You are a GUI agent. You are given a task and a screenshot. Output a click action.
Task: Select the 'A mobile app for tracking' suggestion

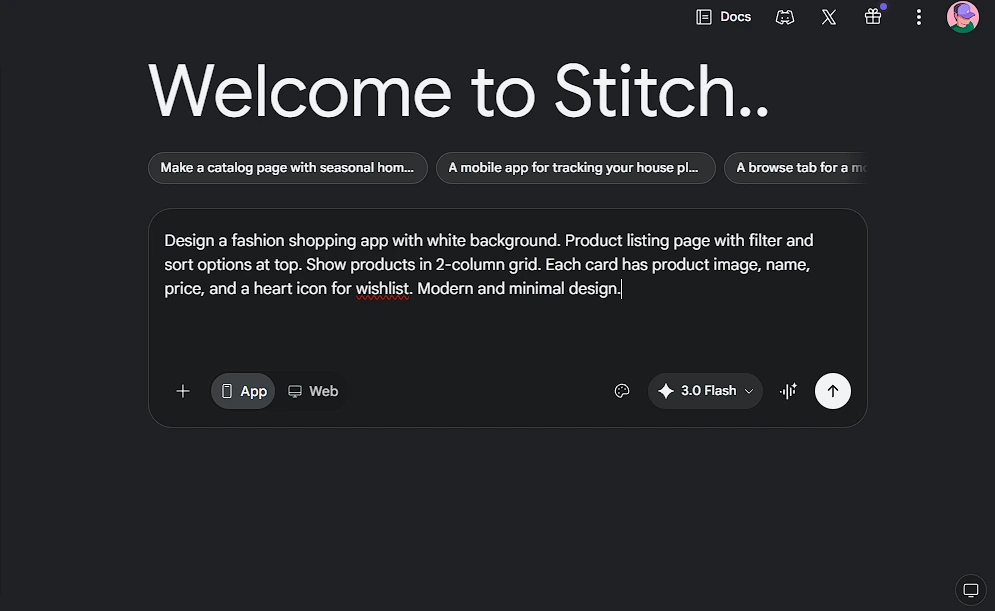(x=576, y=168)
